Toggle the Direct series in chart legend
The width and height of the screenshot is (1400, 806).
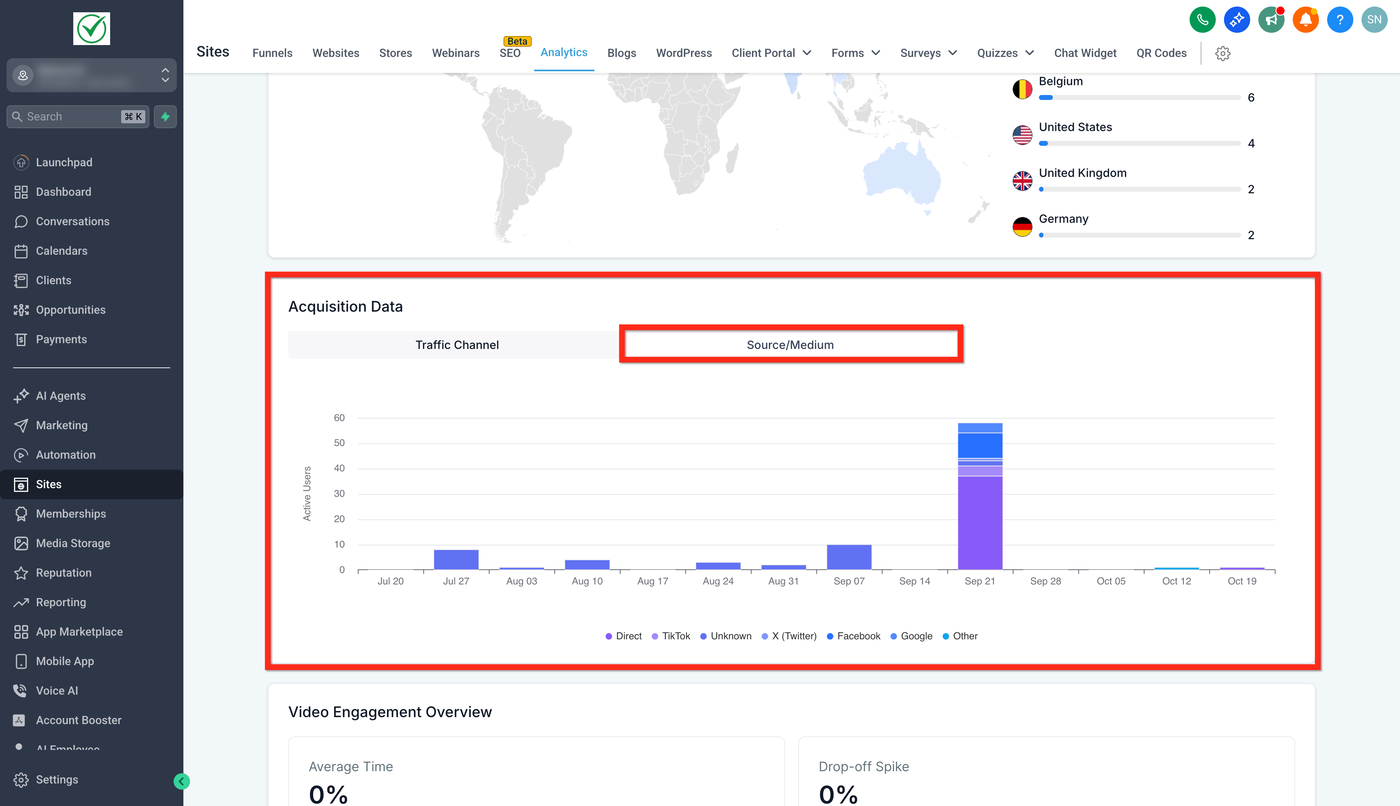(623, 636)
